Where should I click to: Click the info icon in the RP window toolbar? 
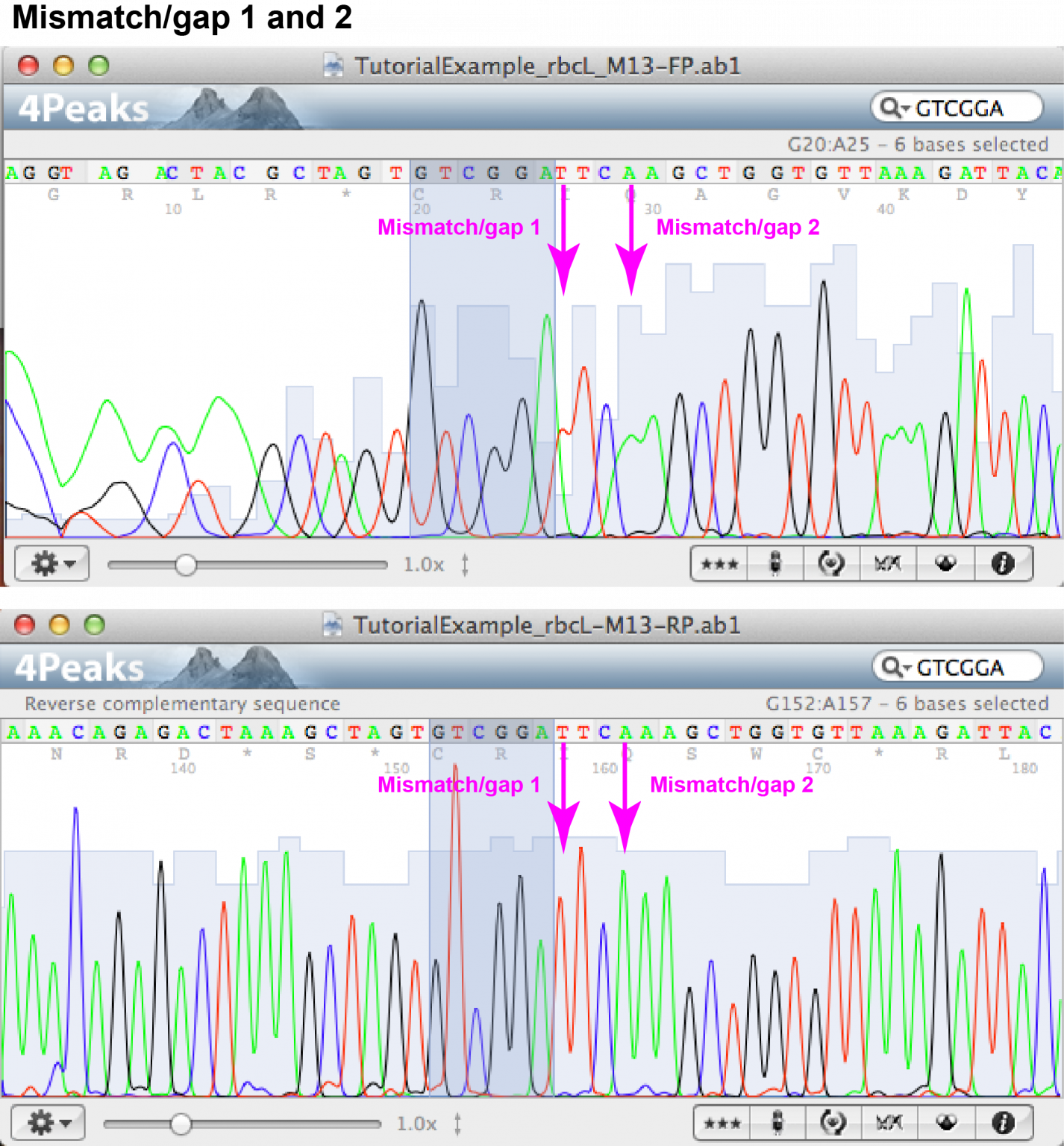1003,1122
